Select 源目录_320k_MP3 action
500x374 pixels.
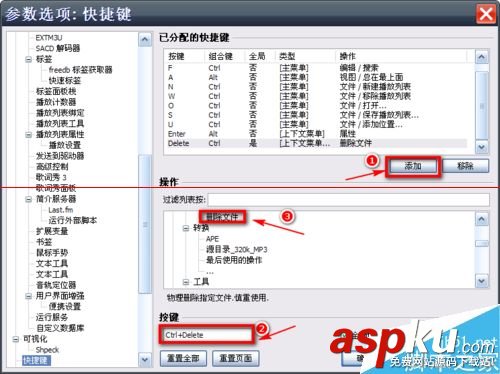pyautogui.click(x=237, y=250)
